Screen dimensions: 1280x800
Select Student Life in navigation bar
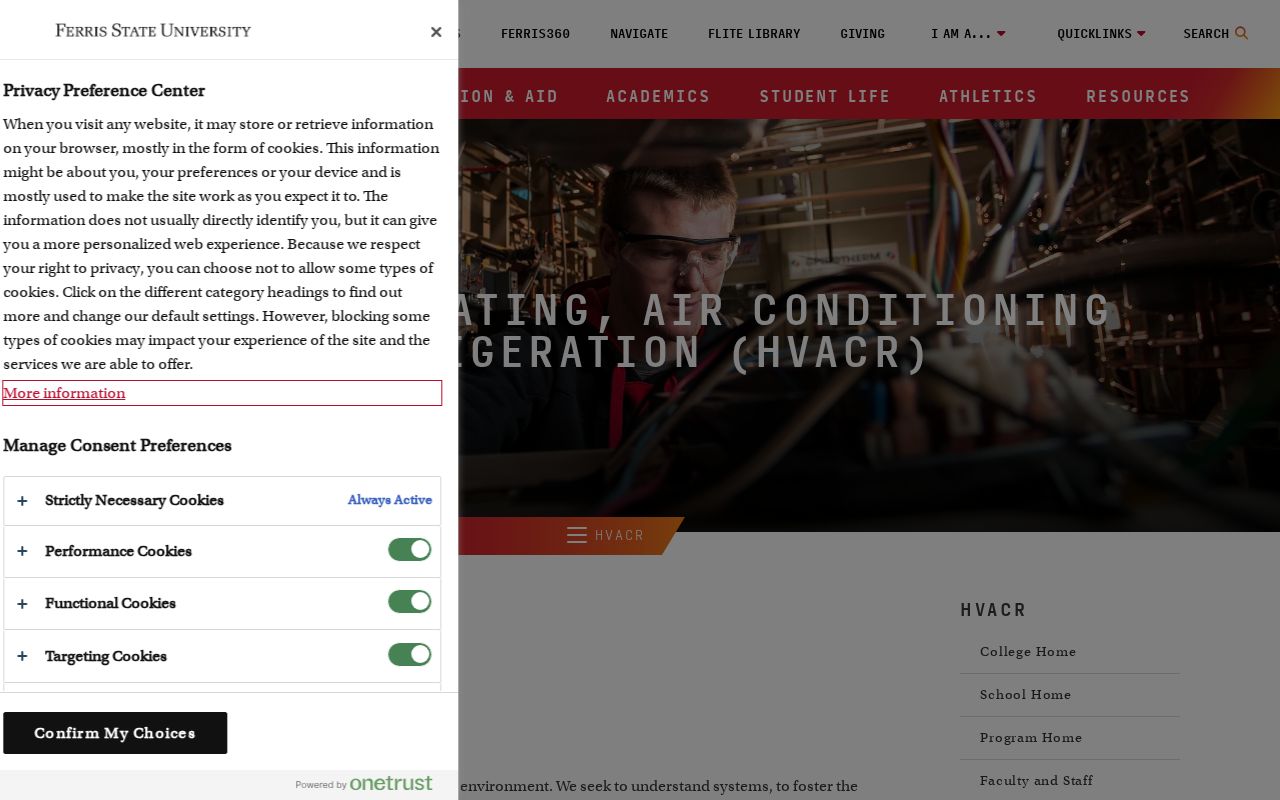824,96
